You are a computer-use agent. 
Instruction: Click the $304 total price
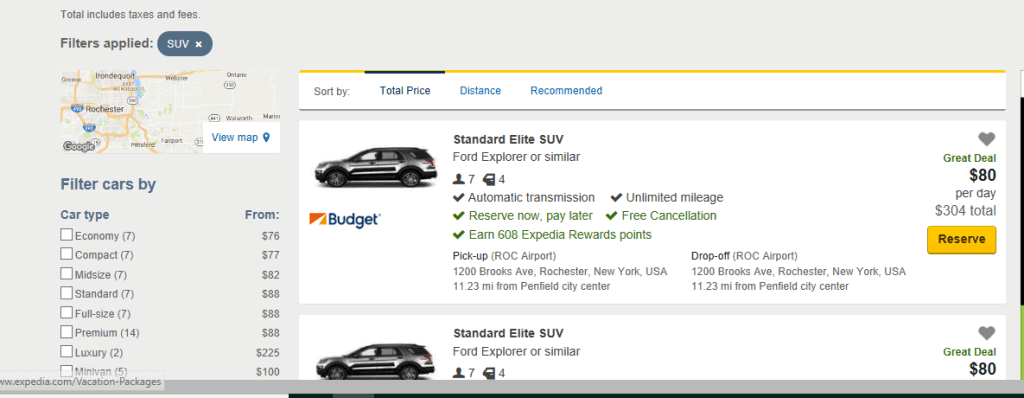(965, 210)
